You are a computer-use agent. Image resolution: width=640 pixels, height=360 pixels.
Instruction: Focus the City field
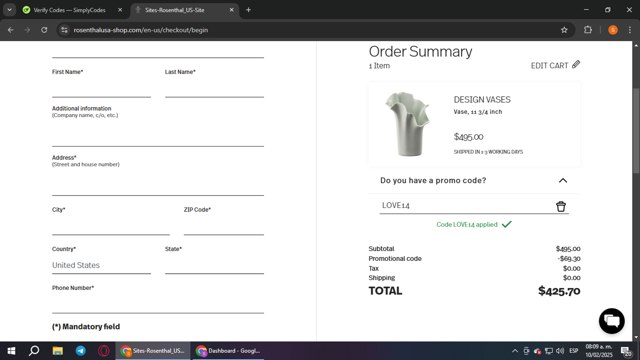(x=111, y=226)
